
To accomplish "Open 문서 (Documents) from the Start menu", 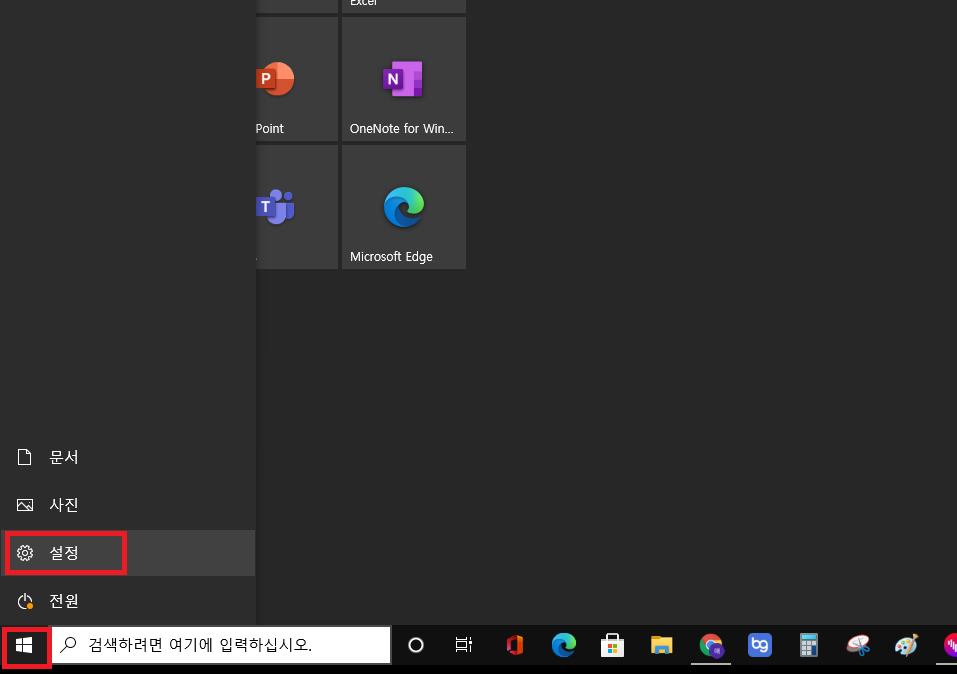I will (x=128, y=457).
